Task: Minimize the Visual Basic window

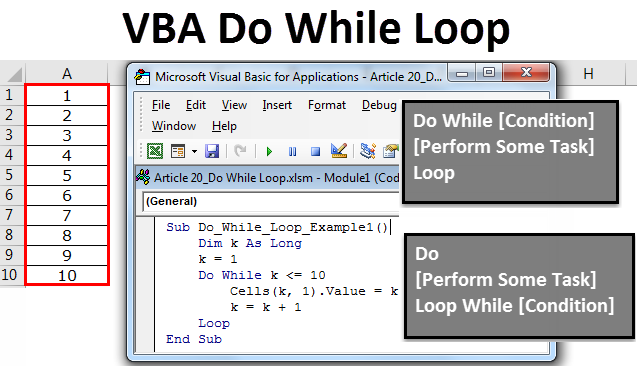Action: tap(462, 73)
